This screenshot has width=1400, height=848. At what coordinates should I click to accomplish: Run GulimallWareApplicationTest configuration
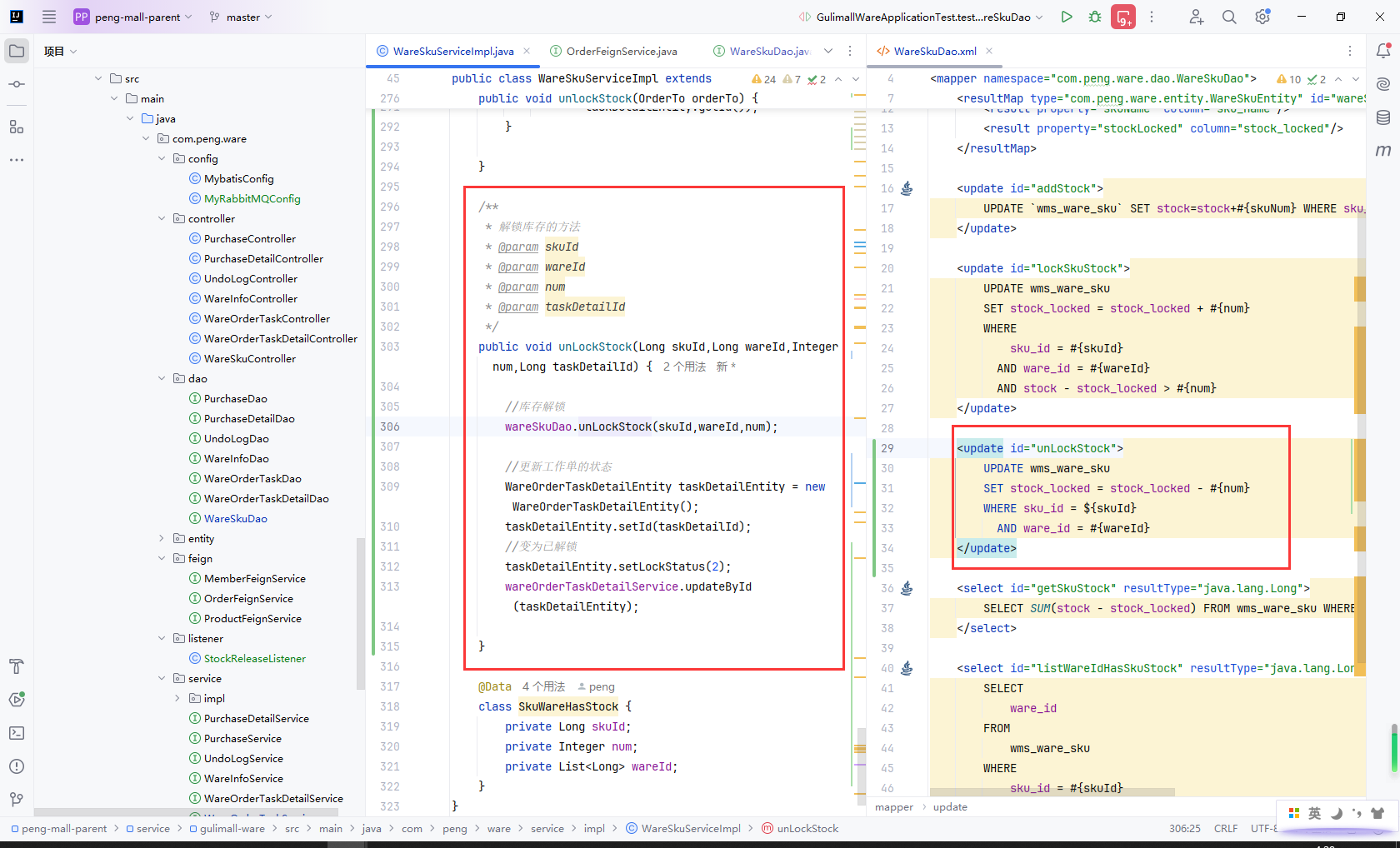click(x=1067, y=17)
